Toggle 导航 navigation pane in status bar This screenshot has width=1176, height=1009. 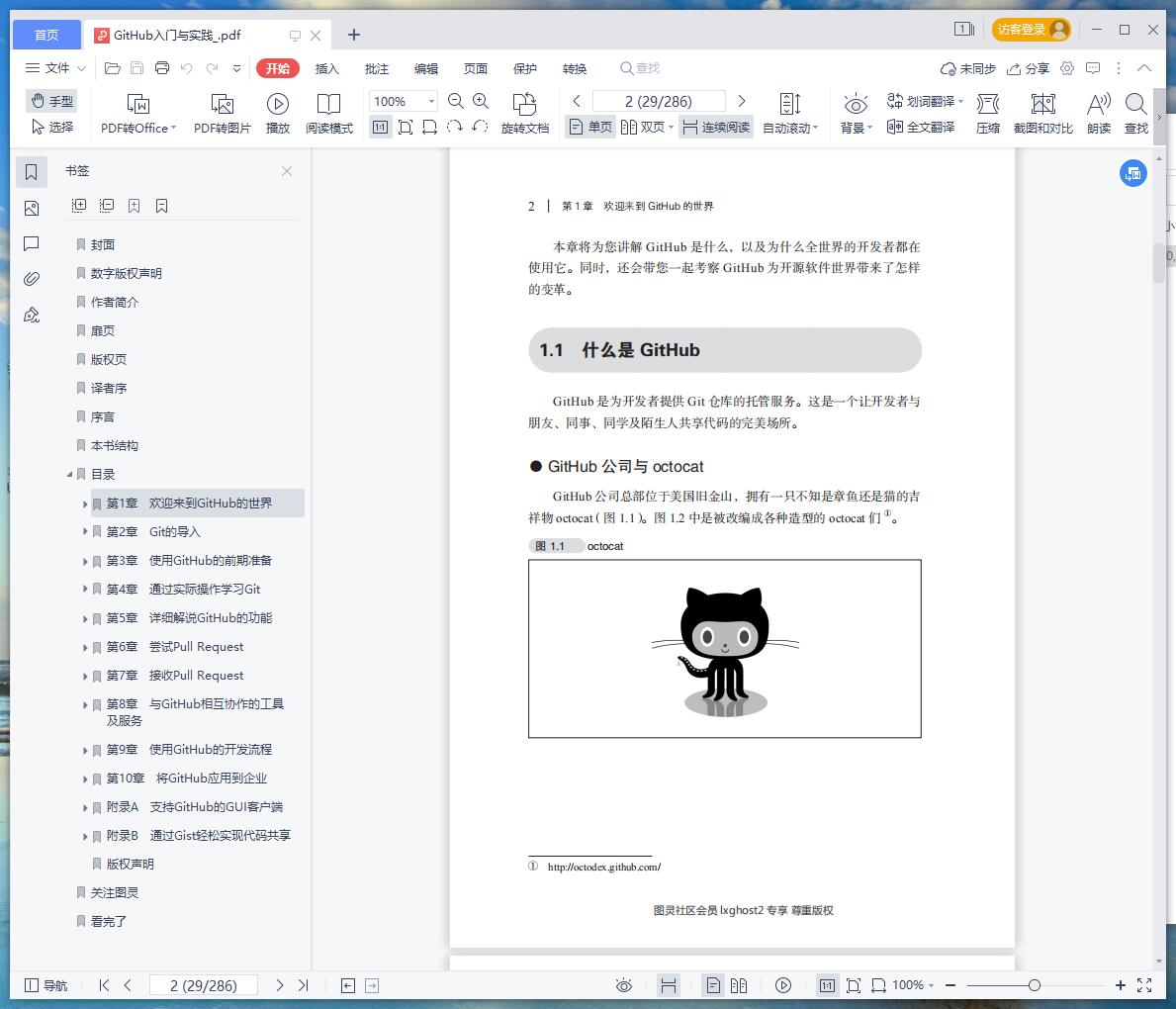point(45,985)
